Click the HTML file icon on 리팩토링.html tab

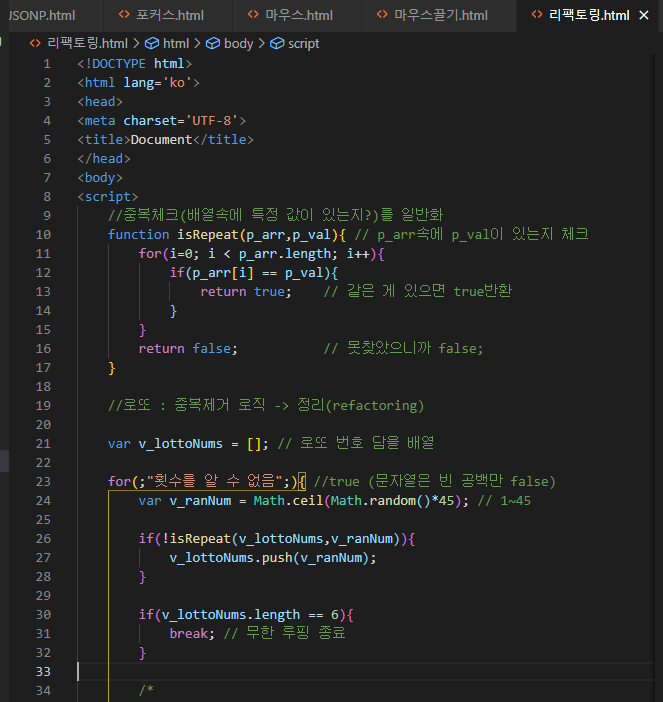coord(537,15)
